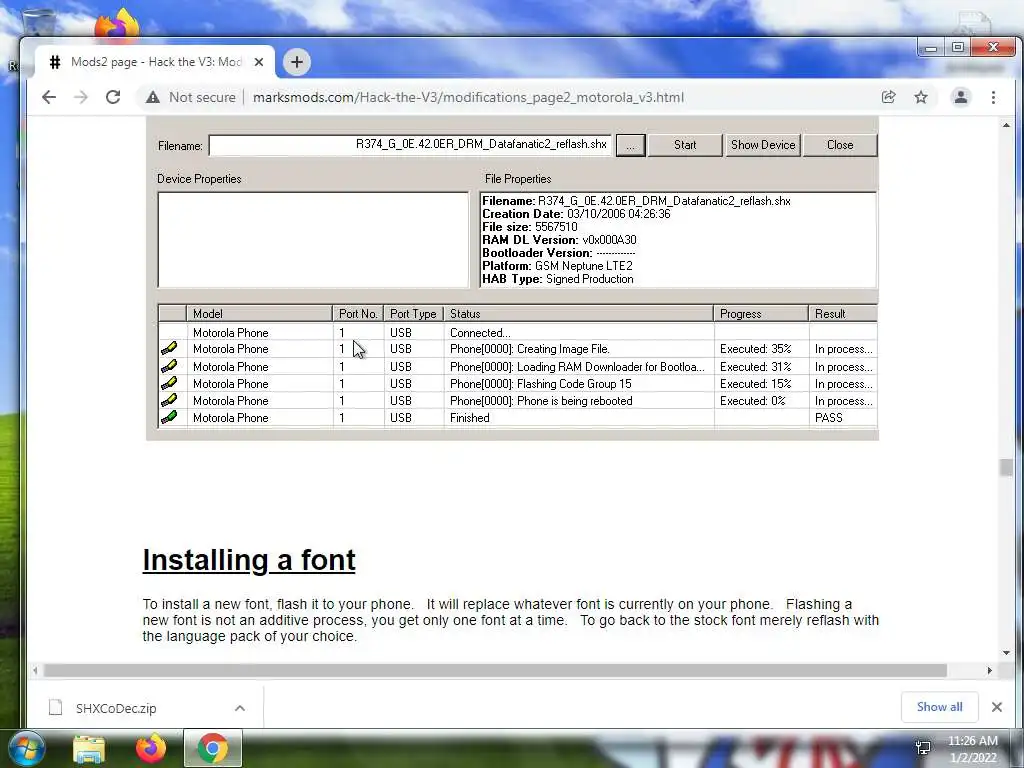This screenshot has height=768, width=1024.
Task: Click the Start button in flash image
Action: tap(684, 145)
